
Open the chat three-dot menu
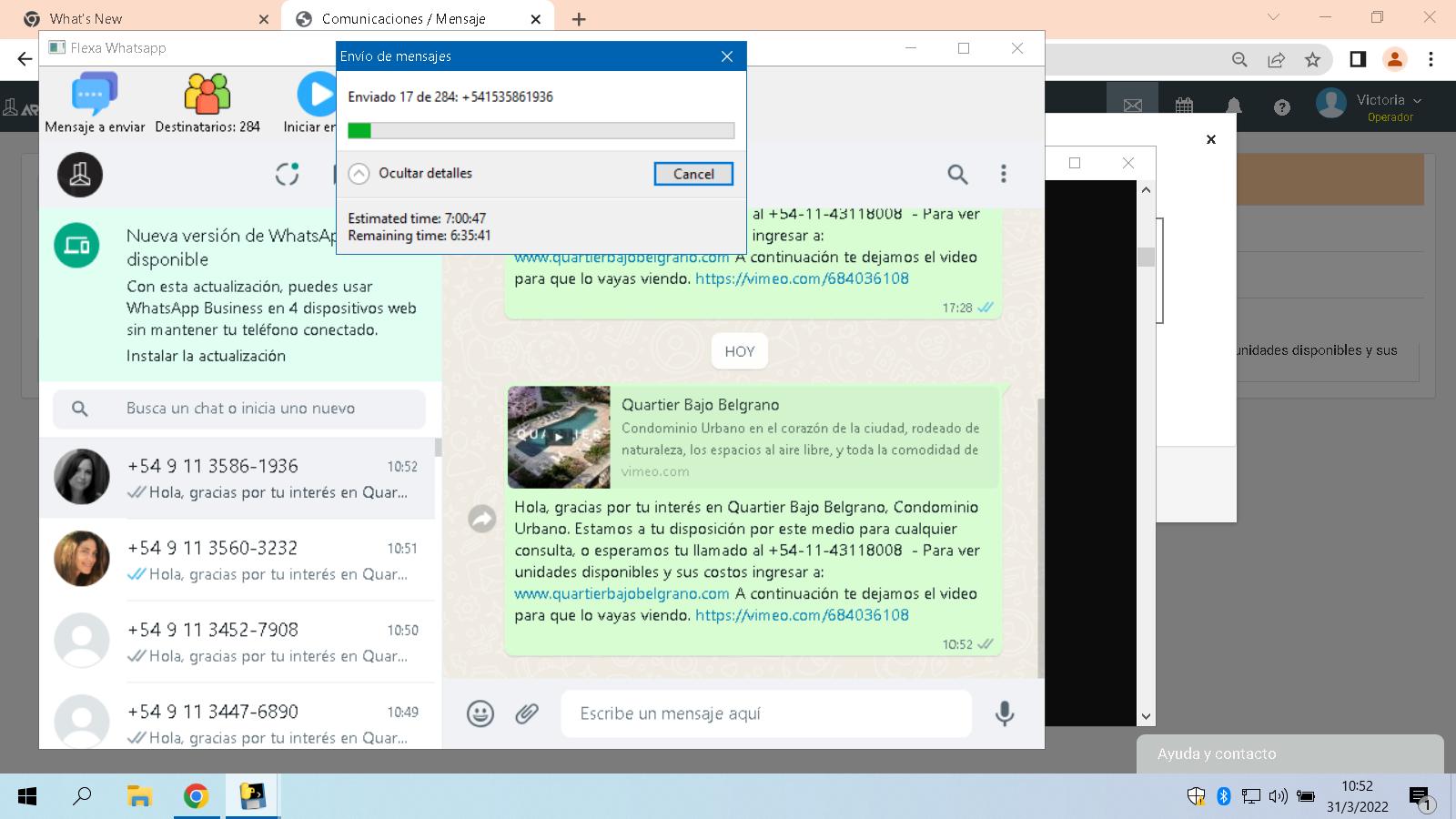pos(1004,174)
